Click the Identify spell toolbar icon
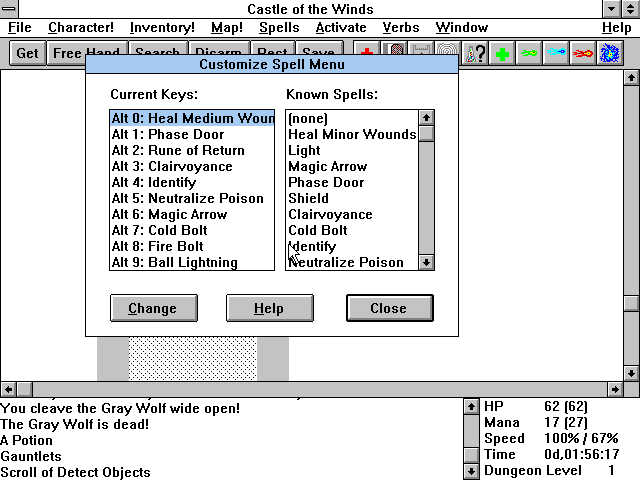 (x=476, y=53)
